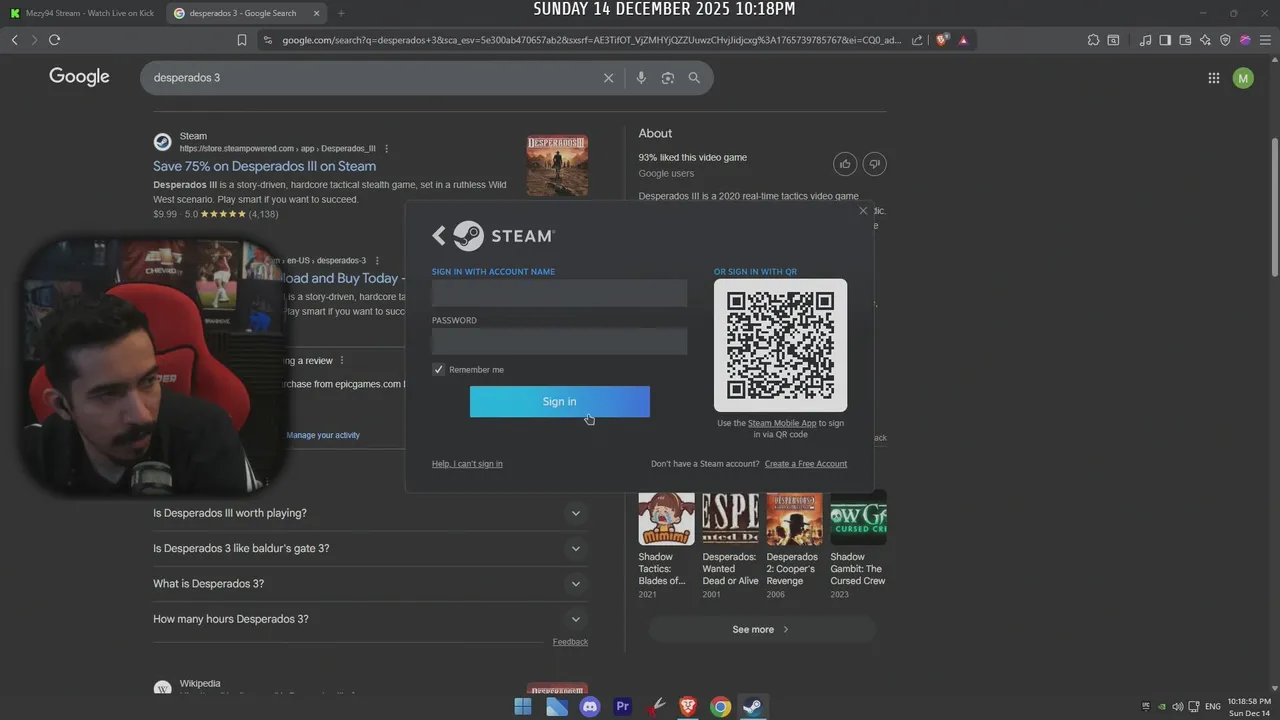The image size is (1280, 720).
Task: Click the Google logo
Action: 79,77
